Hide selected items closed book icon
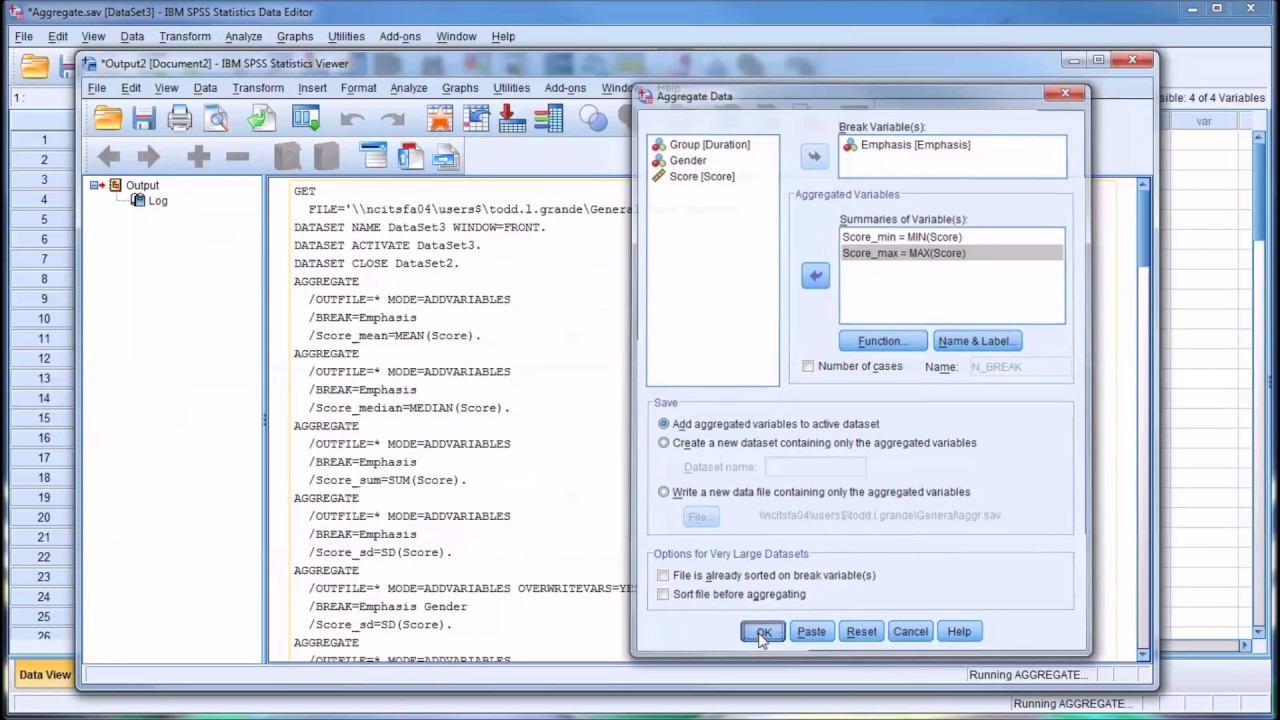 (x=327, y=156)
